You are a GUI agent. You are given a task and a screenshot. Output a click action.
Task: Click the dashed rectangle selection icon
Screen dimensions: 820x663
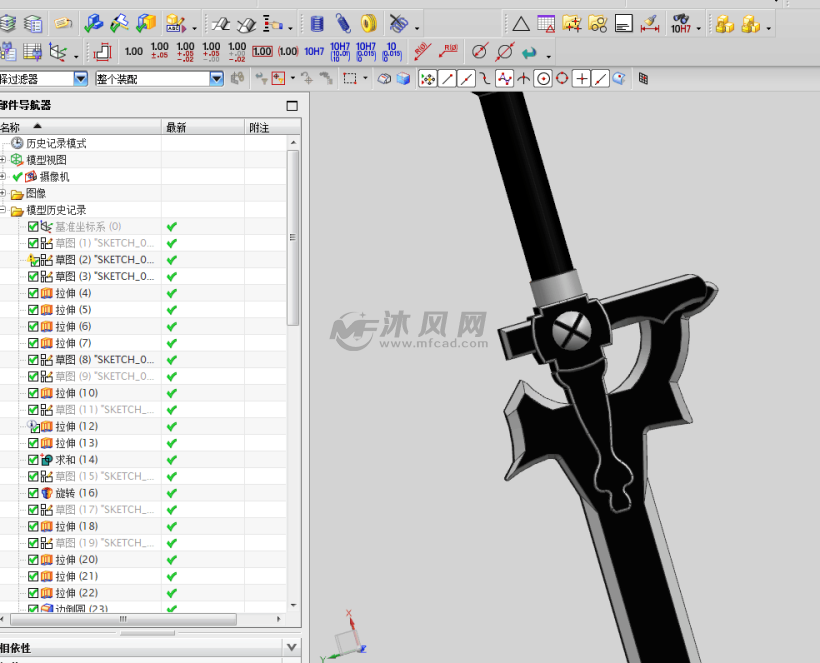pos(350,79)
